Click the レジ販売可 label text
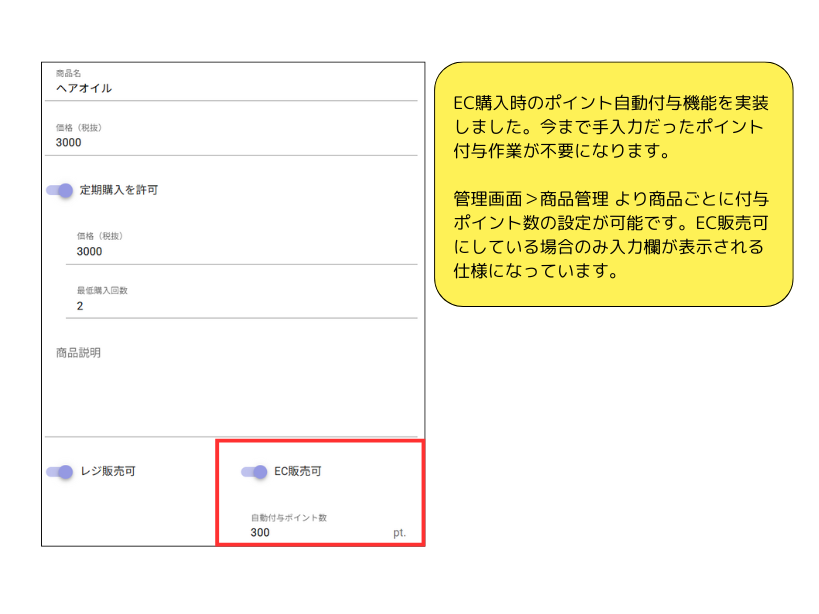Image resolution: width=819 pixels, height=614 pixels. pos(108,471)
